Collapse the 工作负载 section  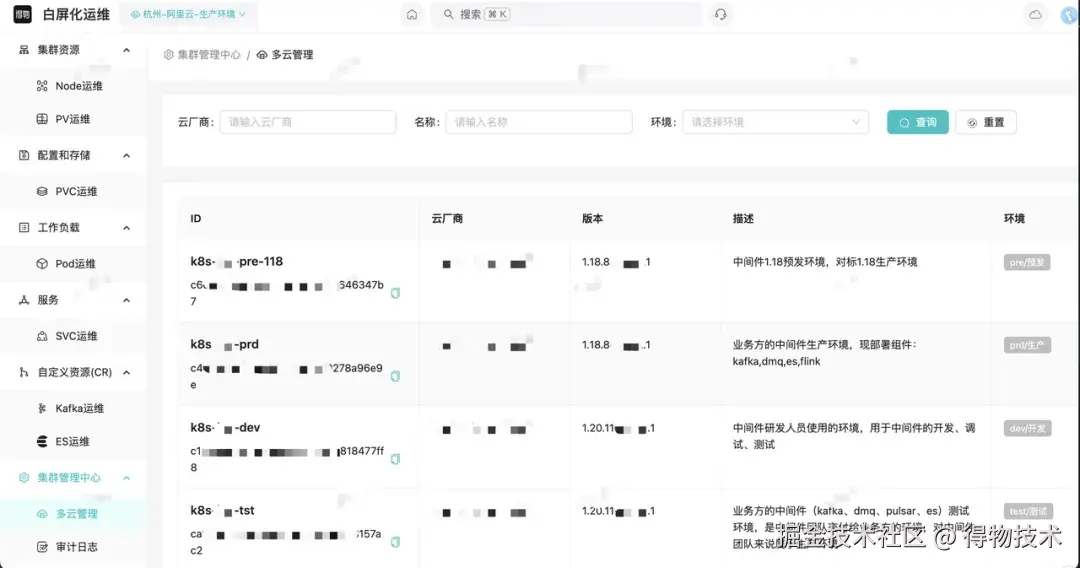click(127, 228)
